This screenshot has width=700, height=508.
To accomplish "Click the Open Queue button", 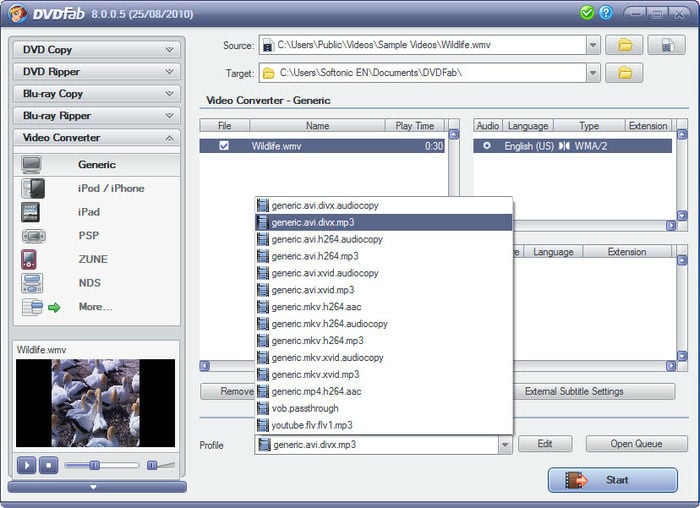I will pyautogui.click(x=636, y=444).
